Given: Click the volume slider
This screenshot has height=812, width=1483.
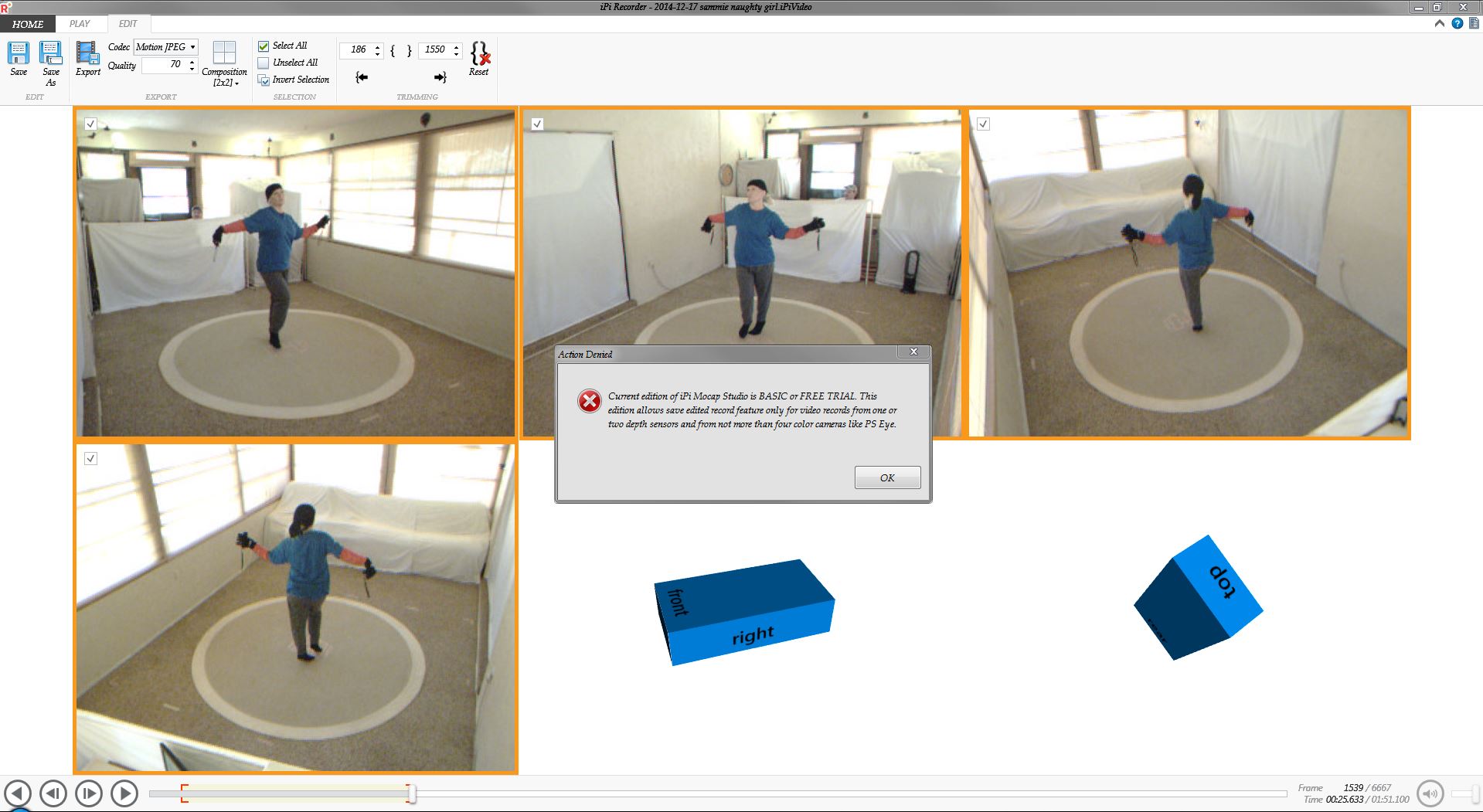Looking at the screenshot, I should [x=1465, y=793].
